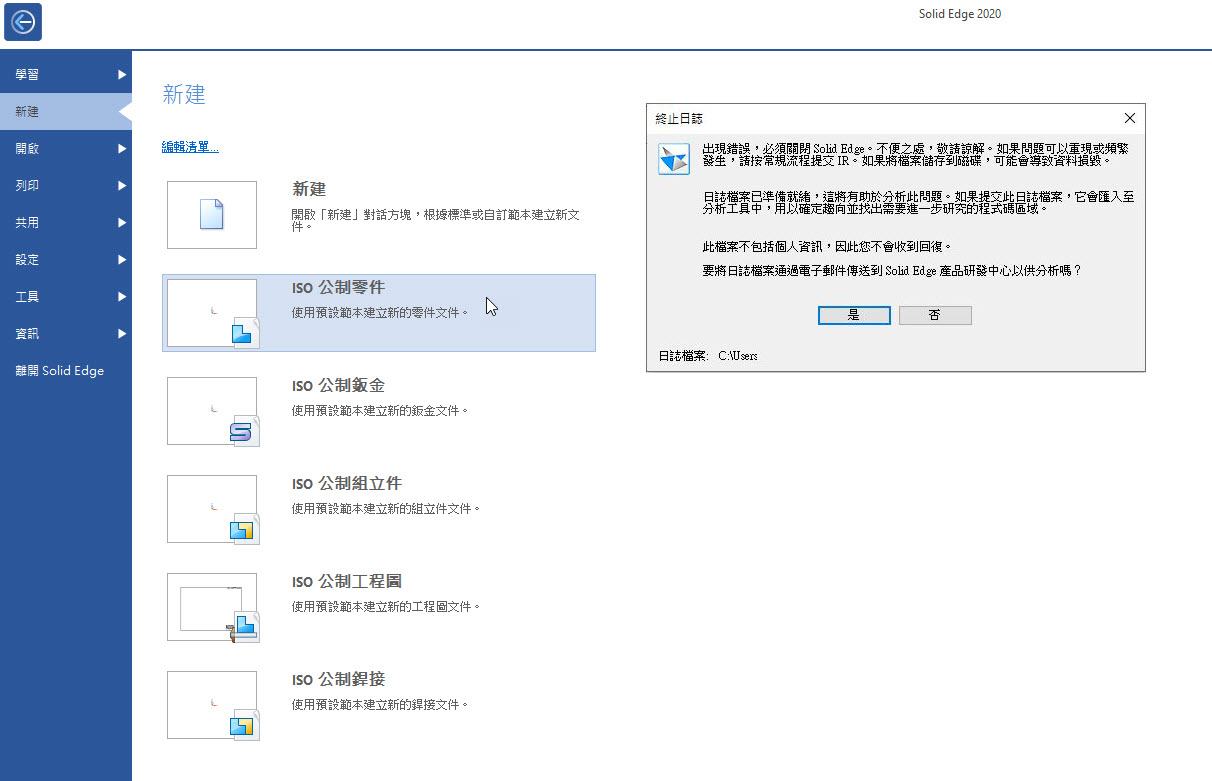Click the back arrow circle icon
Image resolution: width=1212 pixels, height=781 pixels.
point(23,22)
